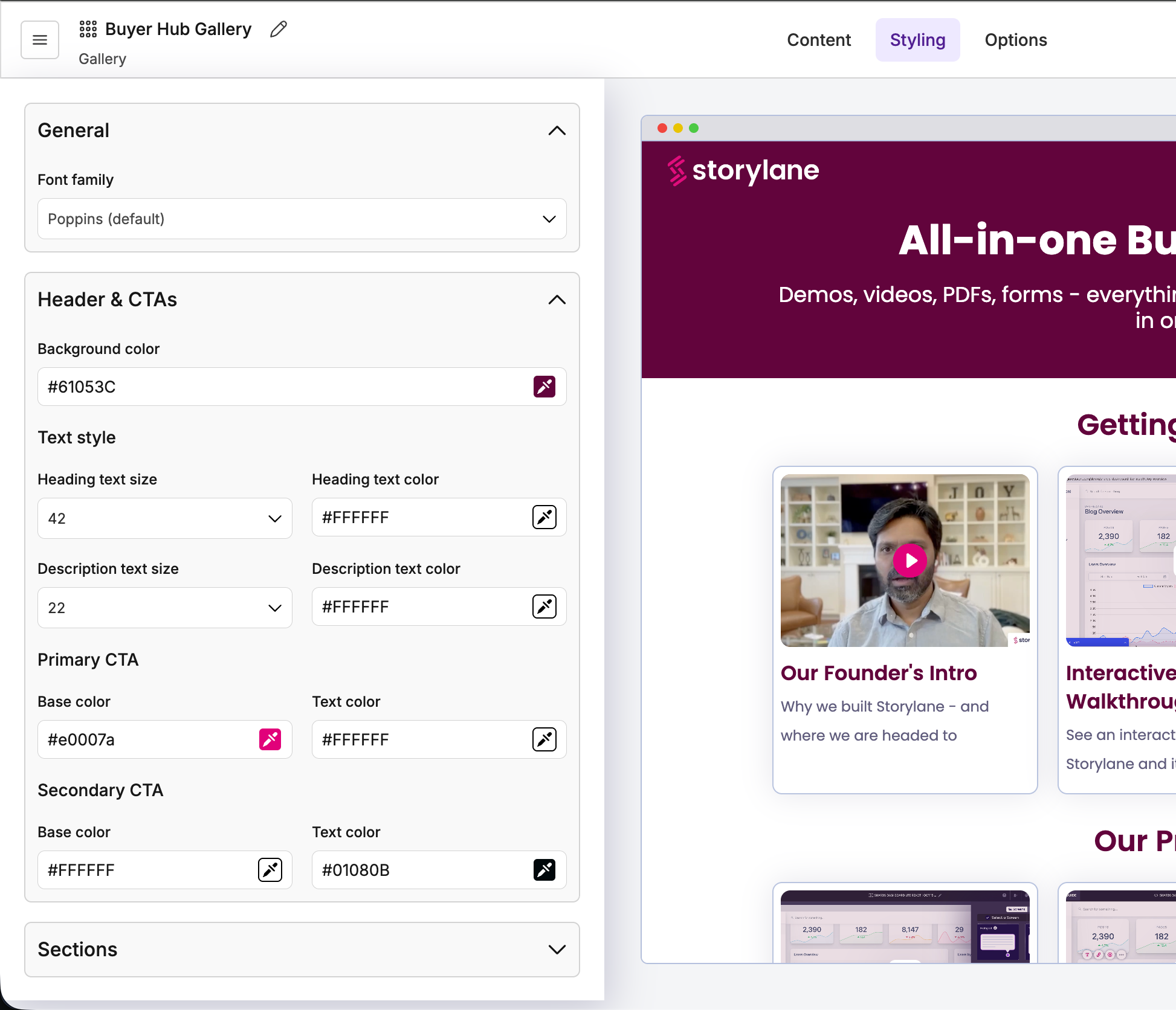Click the grid icon beside Buyer Hub Gallery
This screenshot has width=1176, height=1010.
88,29
